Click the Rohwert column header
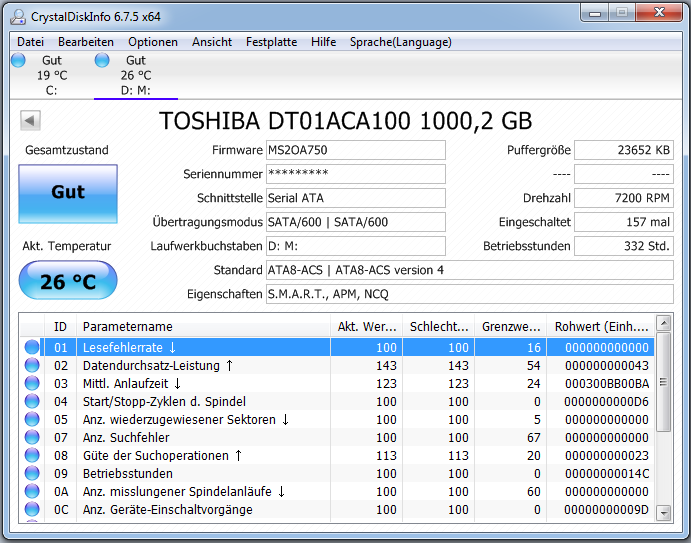Screen dimensions: 691x543 point(601,327)
